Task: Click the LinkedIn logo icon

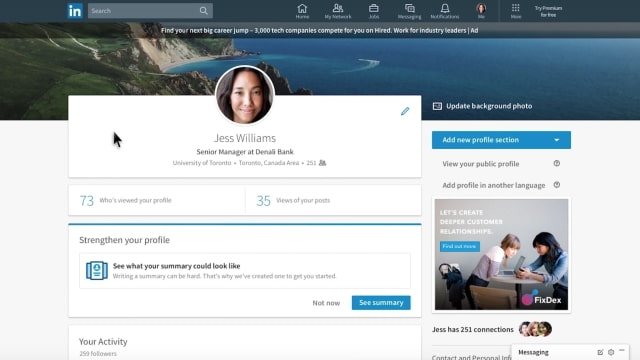Action: tap(75, 11)
